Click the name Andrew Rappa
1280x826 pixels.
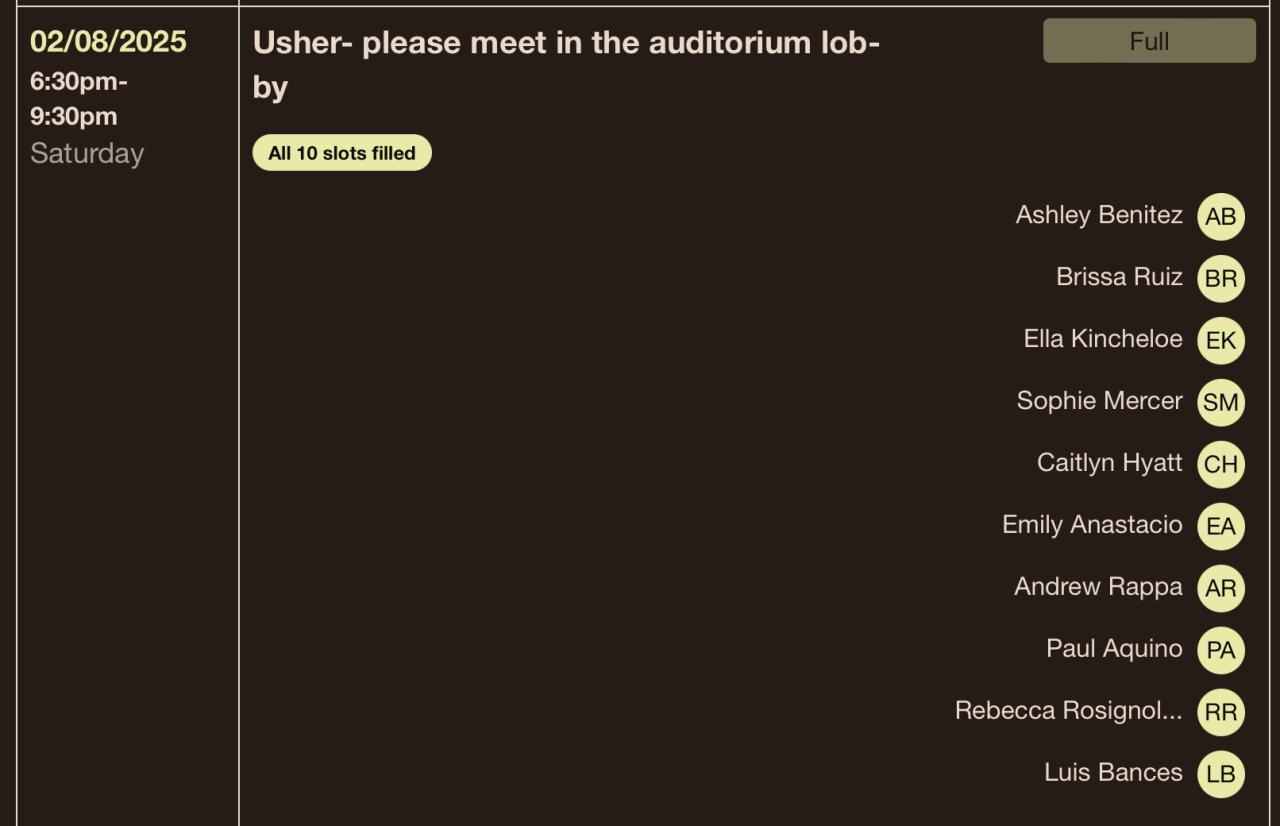click(x=1098, y=587)
